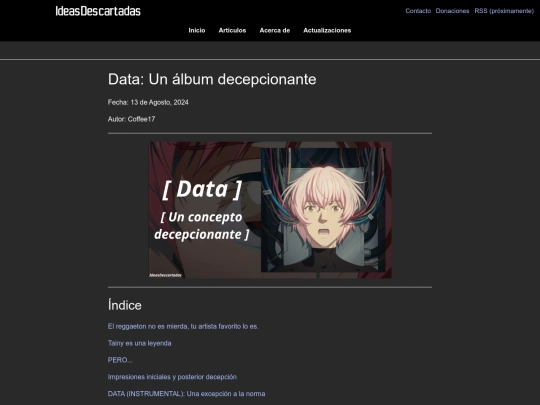Go to "Impresiones iniciales y posterior decepción"
This screenshot has width=540, height=405.
click(x=172, y=377)
